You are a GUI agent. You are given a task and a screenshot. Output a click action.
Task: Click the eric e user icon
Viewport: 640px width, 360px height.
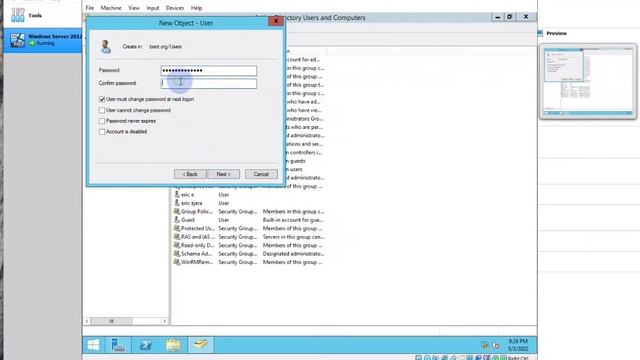(x=177, y=195)
